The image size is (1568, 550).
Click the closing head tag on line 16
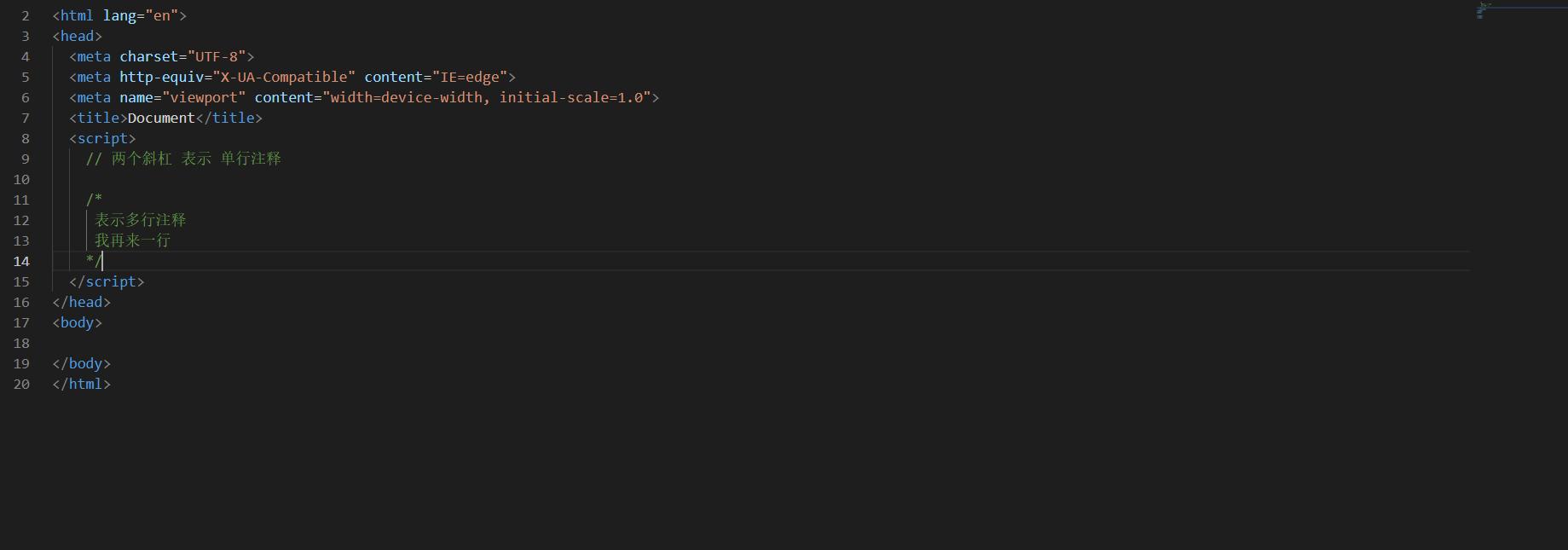click(81, 302)
